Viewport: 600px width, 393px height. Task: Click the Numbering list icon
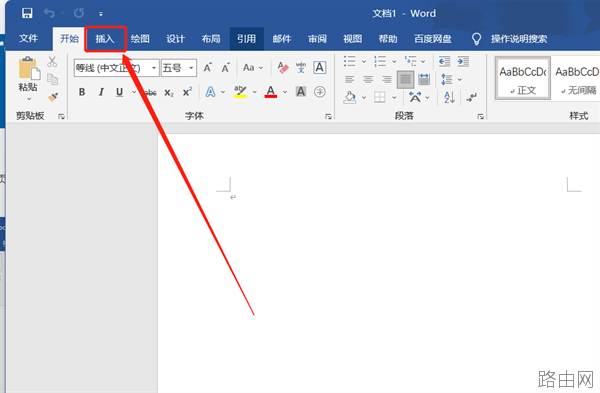click(380, 61)
